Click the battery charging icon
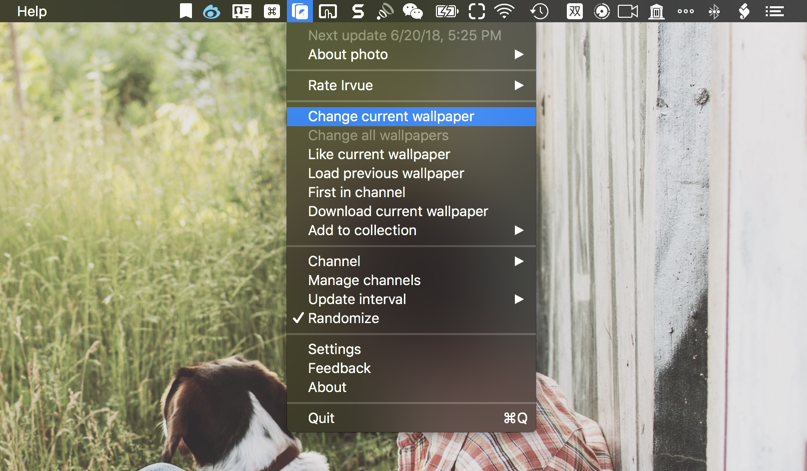This screenshot has height=471, width=807. tap(446, 12)
